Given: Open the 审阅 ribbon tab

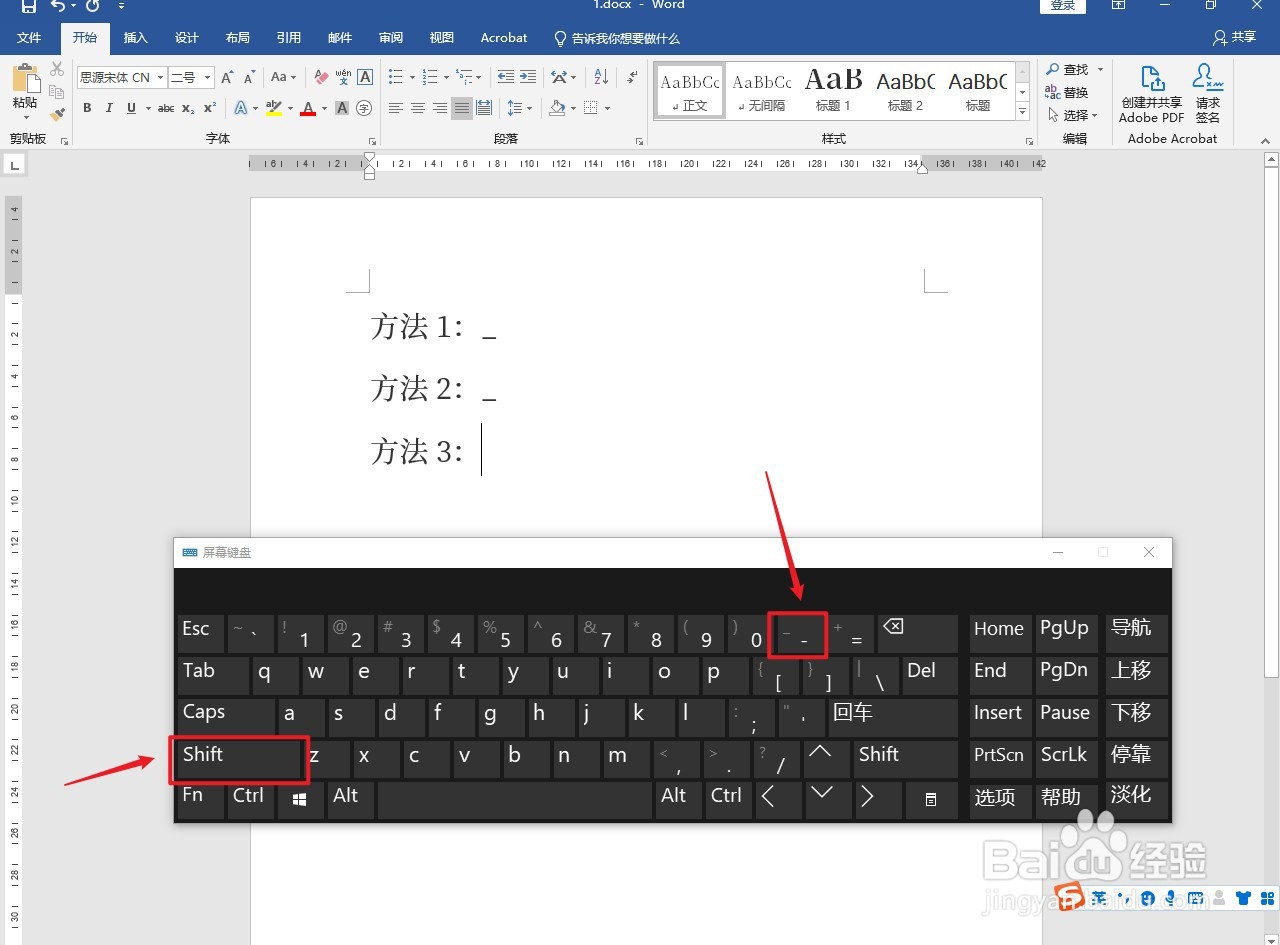Looking at the screenshot, I should click(390, 38).
